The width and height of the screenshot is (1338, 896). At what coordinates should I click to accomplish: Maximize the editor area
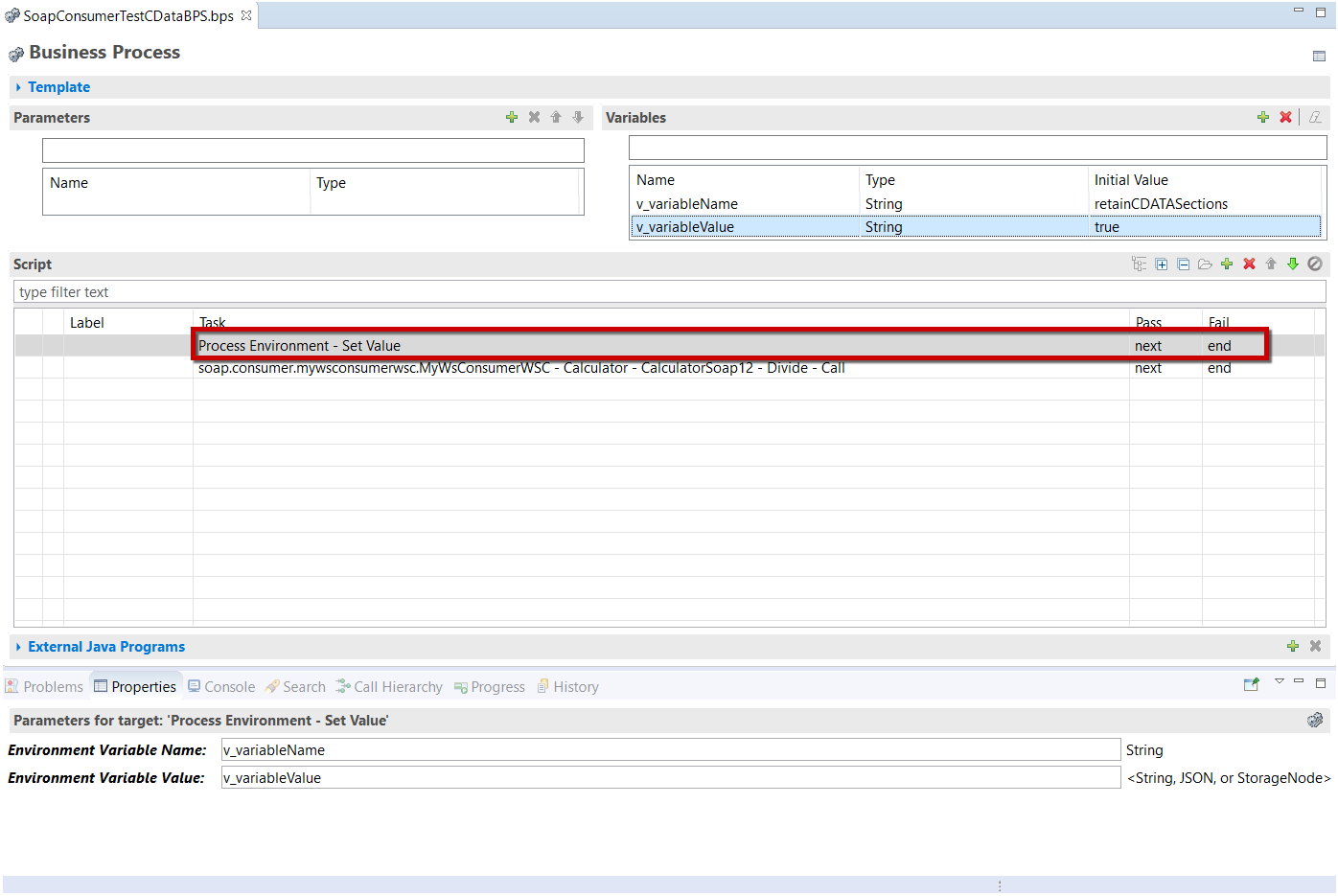[x=1321, y=12]
